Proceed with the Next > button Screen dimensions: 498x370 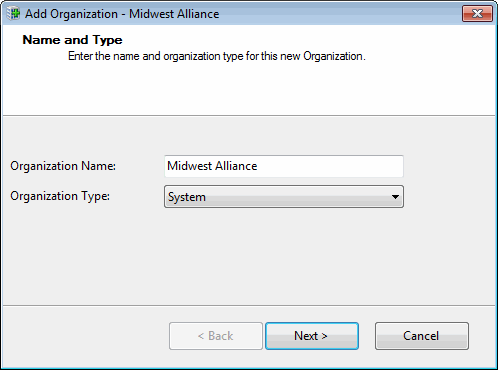coord(312,336)
